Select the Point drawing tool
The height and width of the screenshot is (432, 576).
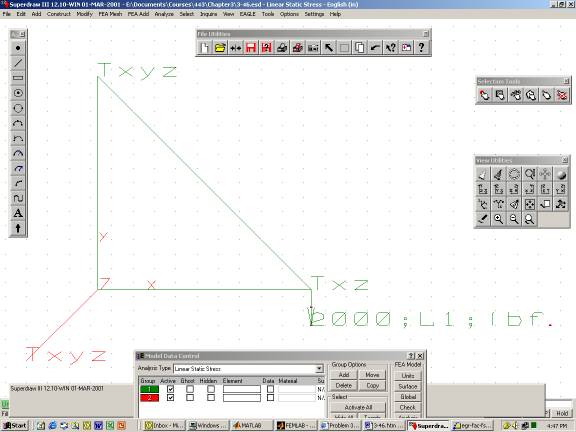tap(18, 48)
